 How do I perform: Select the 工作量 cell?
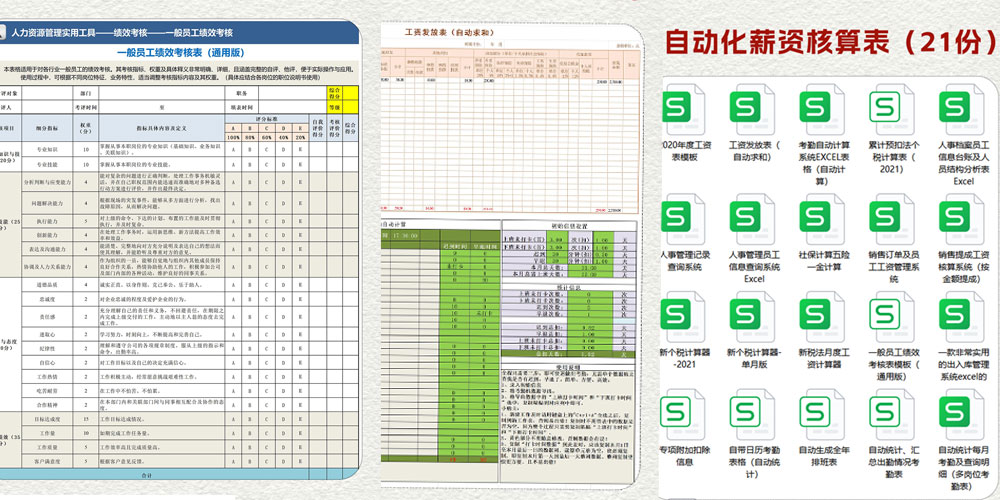(x=48, y=434)
